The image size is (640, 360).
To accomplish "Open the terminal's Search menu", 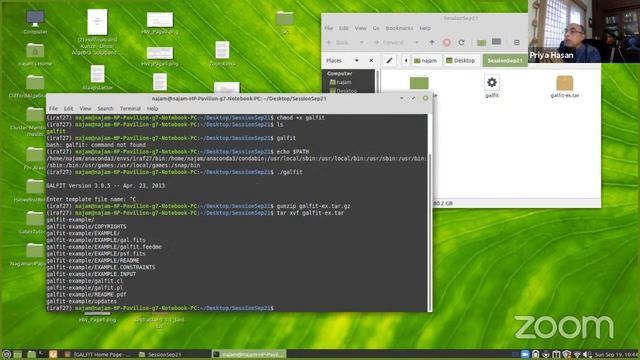I will (x=105, y=109).
